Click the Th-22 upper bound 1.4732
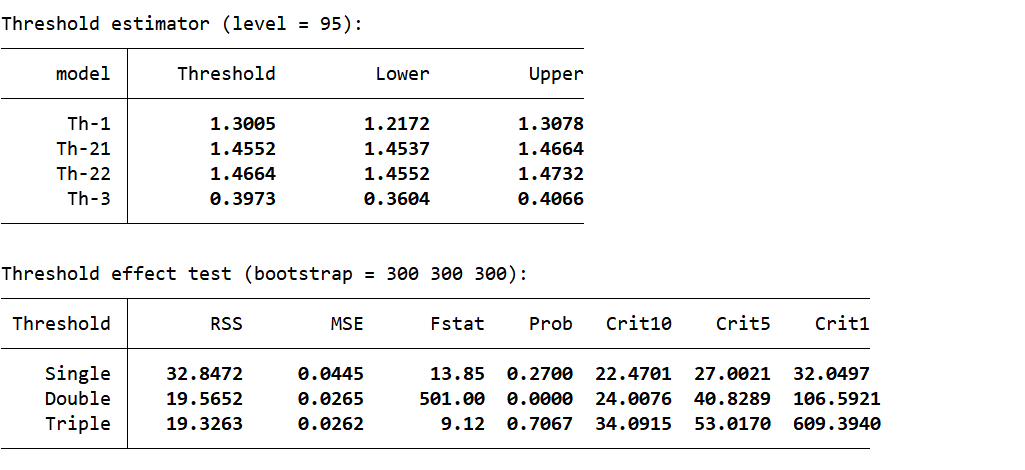 (550, 174)
